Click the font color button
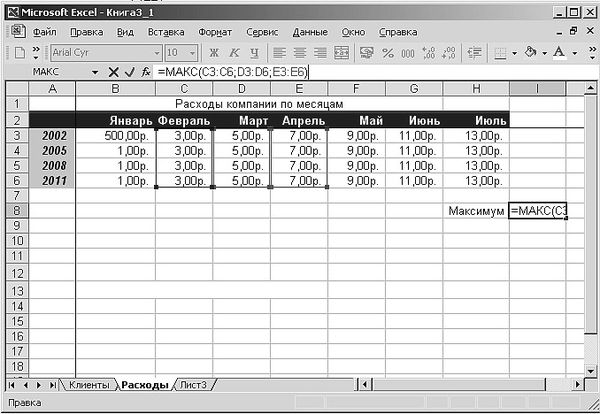The width and height of the screenshot is (600, 414). (x=559, y=52)
